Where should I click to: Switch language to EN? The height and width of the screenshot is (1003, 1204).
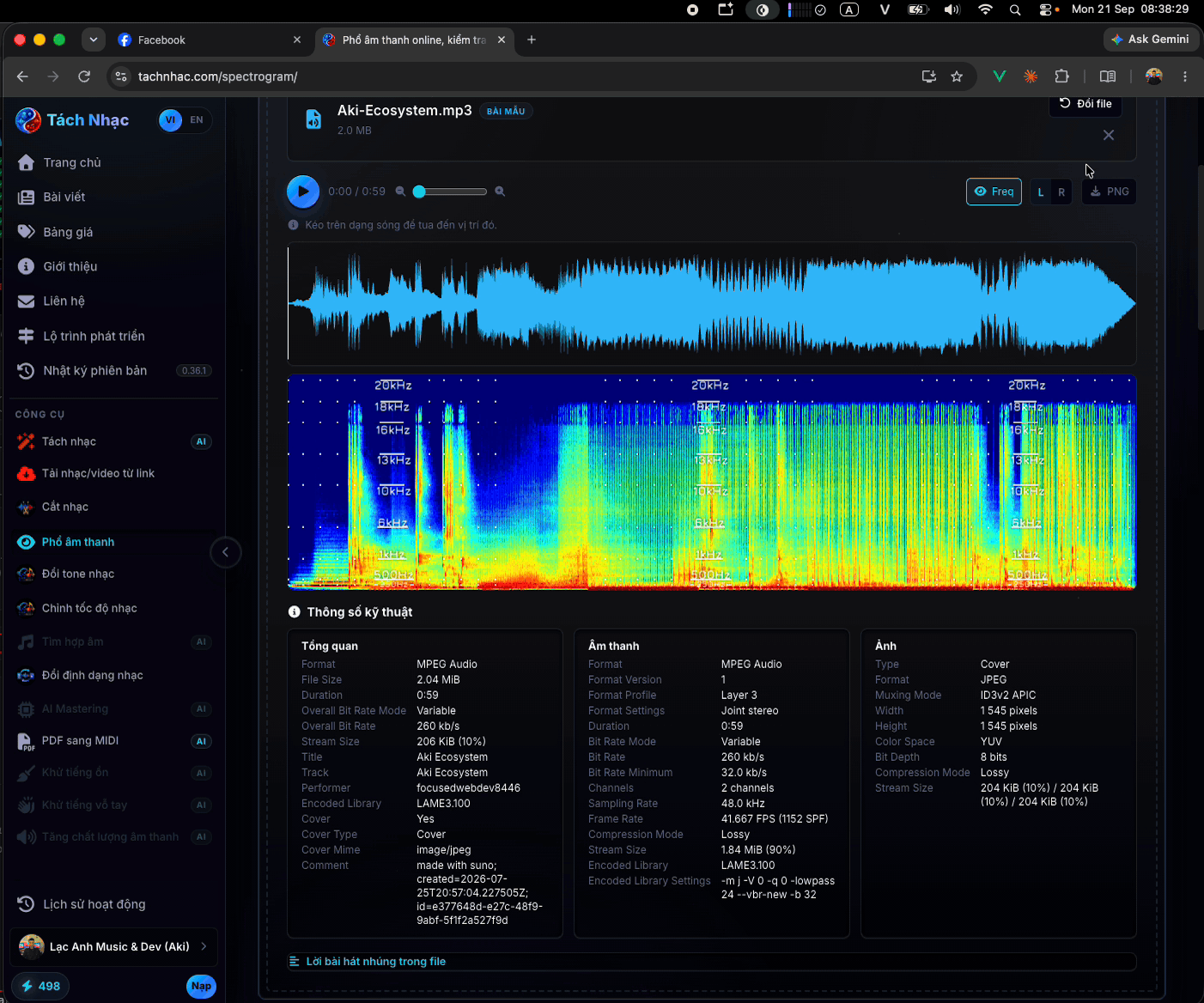(197, 120)
